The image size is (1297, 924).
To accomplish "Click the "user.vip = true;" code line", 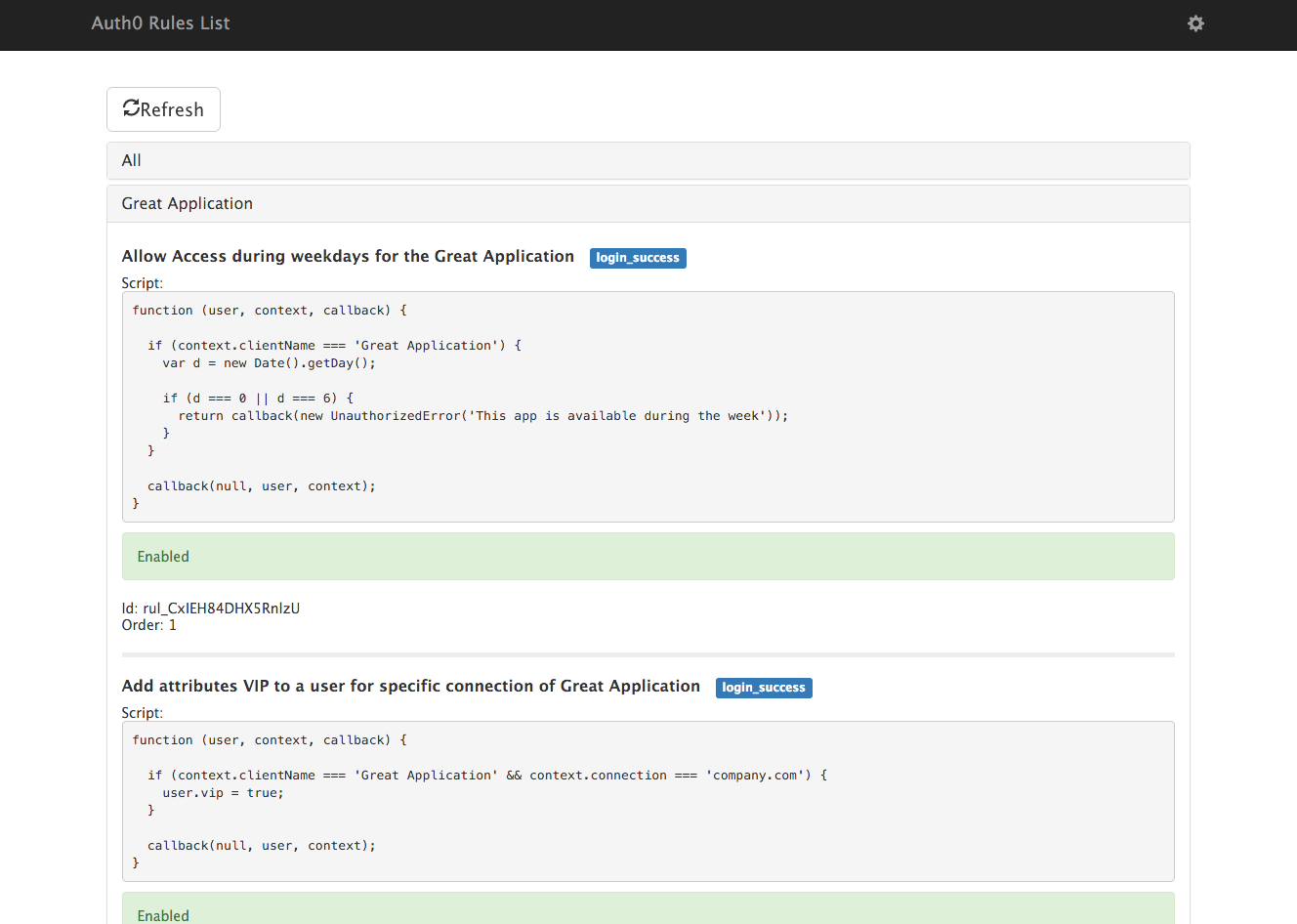I will [x=223, y=793].
